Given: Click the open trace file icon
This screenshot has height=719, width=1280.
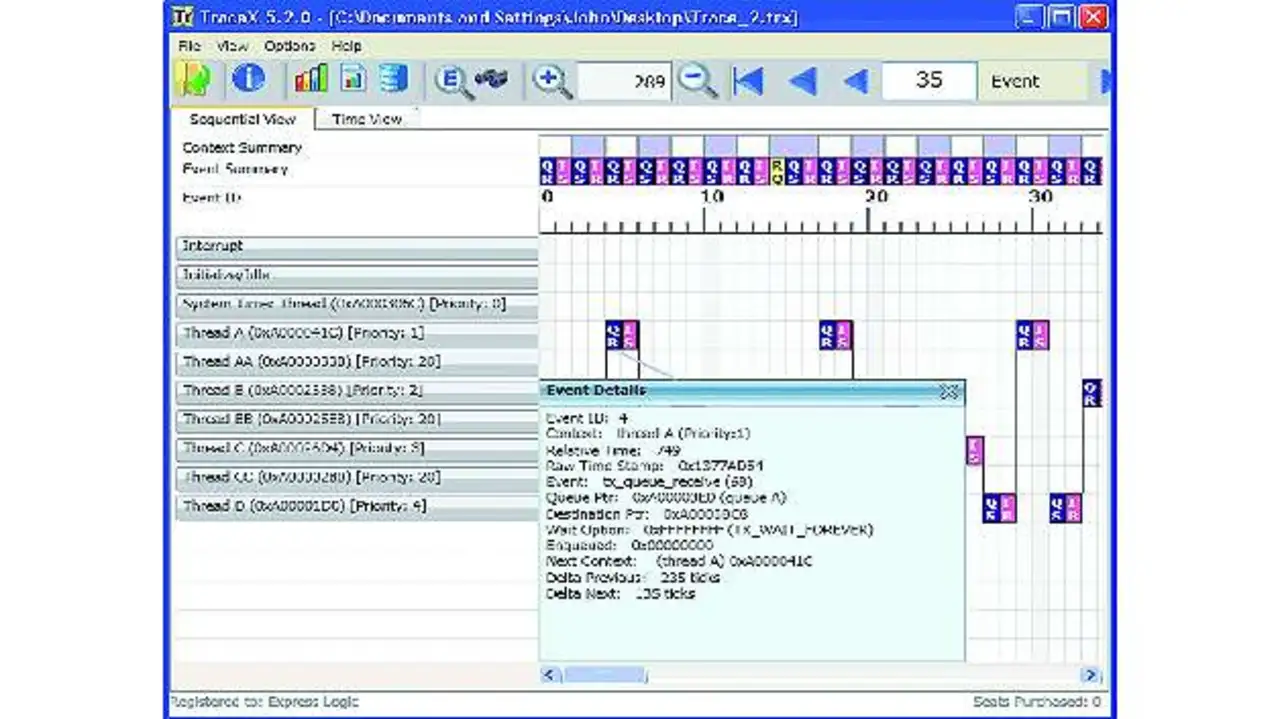Looking at the screenshot, I should point(192,80).
